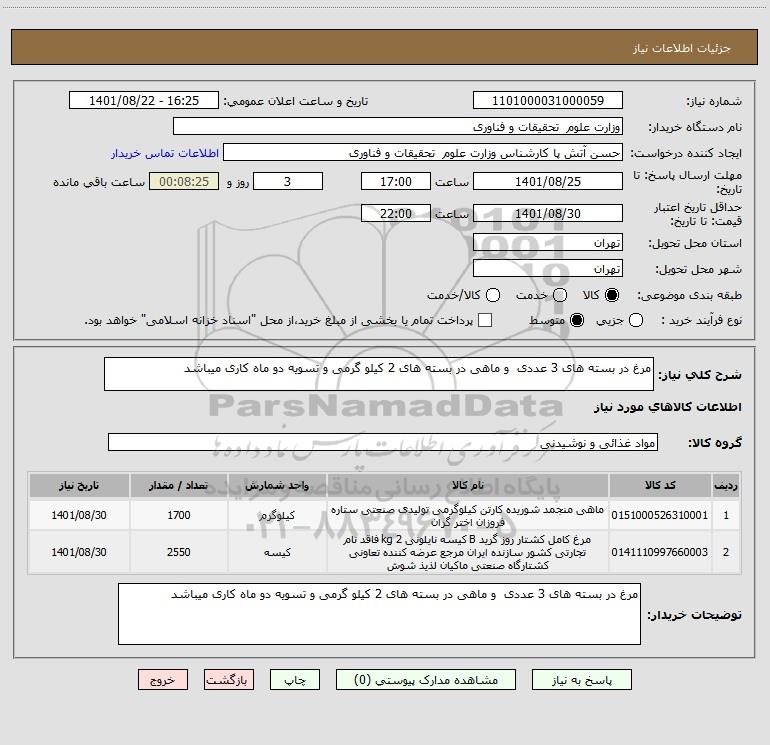This screenshot has width=770, height=745.
Task: Click need date 1401/08/30 in row 2
Action: coord(79,552)
